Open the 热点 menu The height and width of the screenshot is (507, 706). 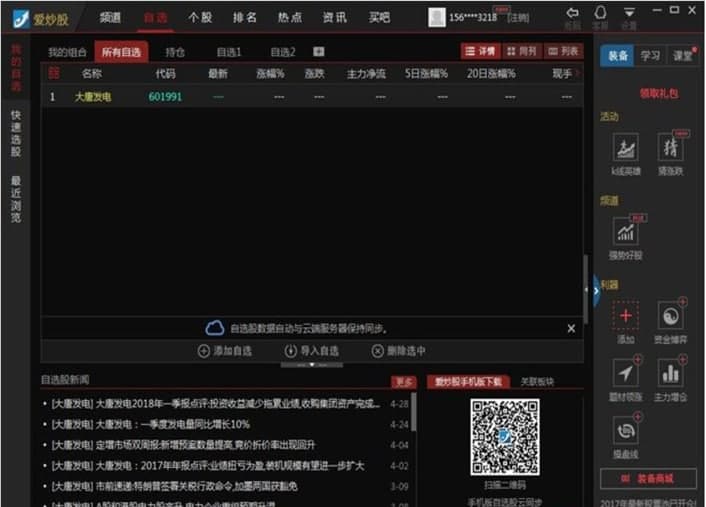(x=290, y=18)
